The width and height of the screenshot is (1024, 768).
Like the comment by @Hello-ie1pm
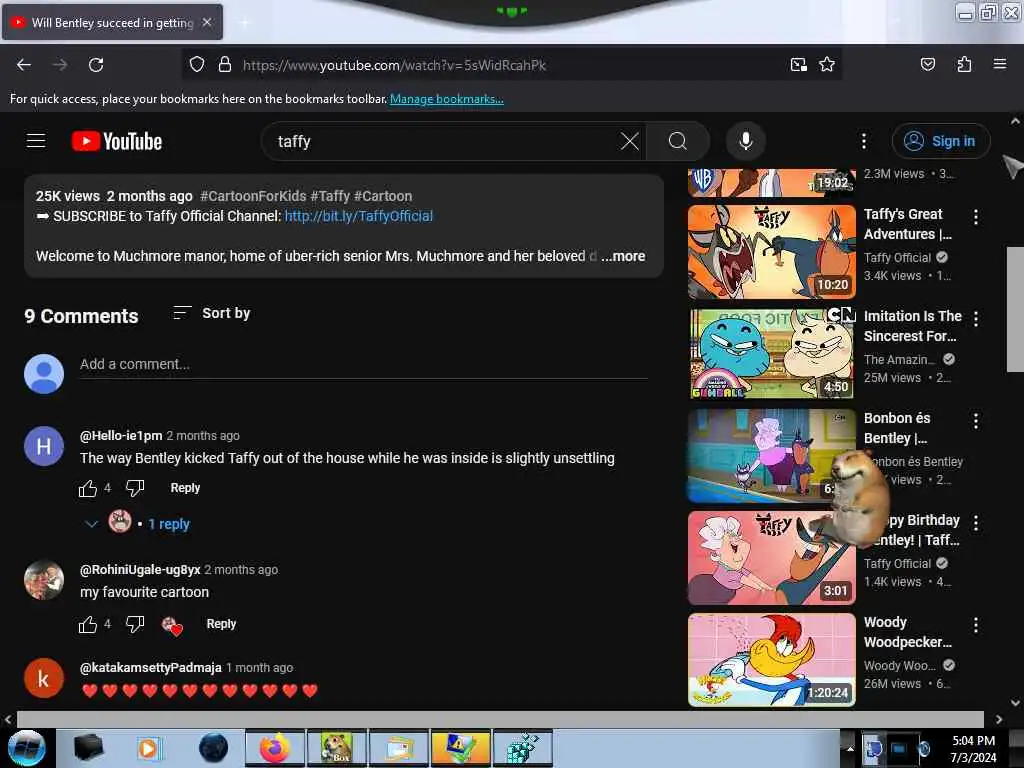point(88,488)
